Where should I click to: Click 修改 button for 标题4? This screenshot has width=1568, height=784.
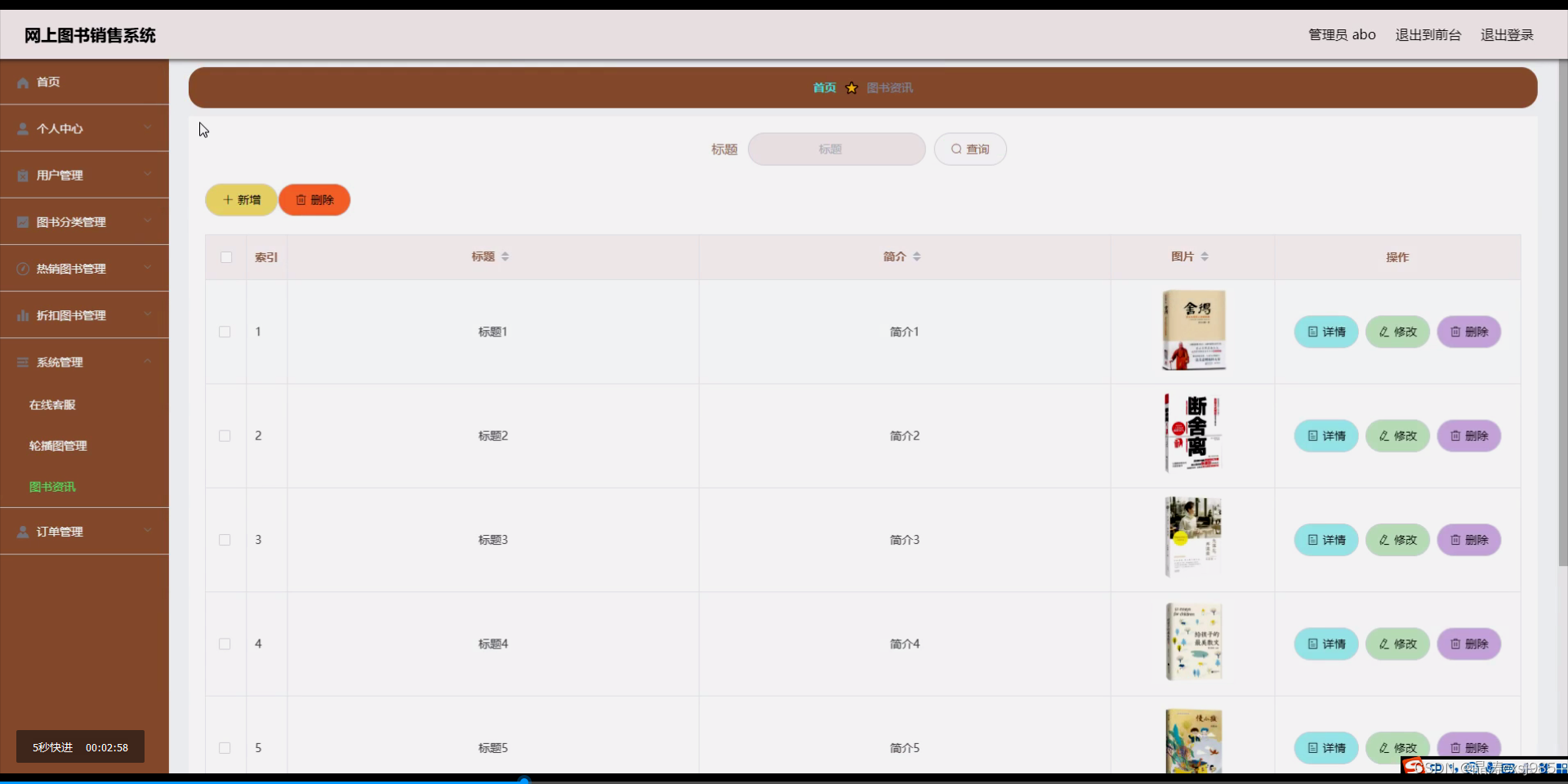[1397, 644]
